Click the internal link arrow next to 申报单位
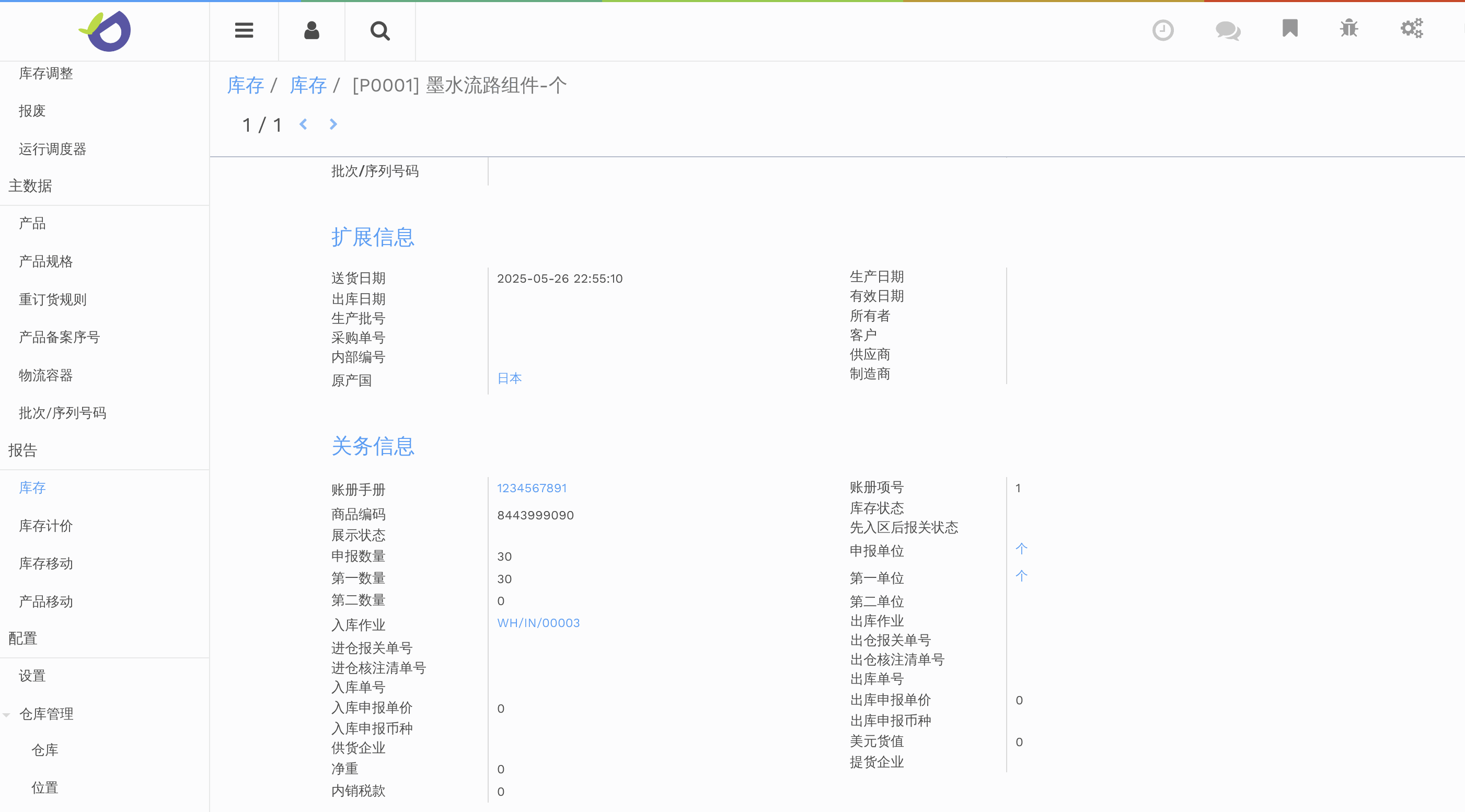 (1022, 548)
